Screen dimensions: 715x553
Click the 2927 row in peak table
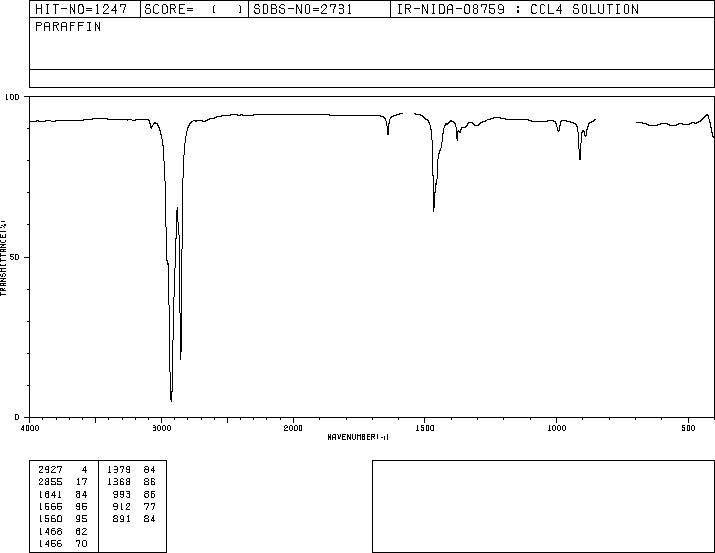(x=63, y=470)
